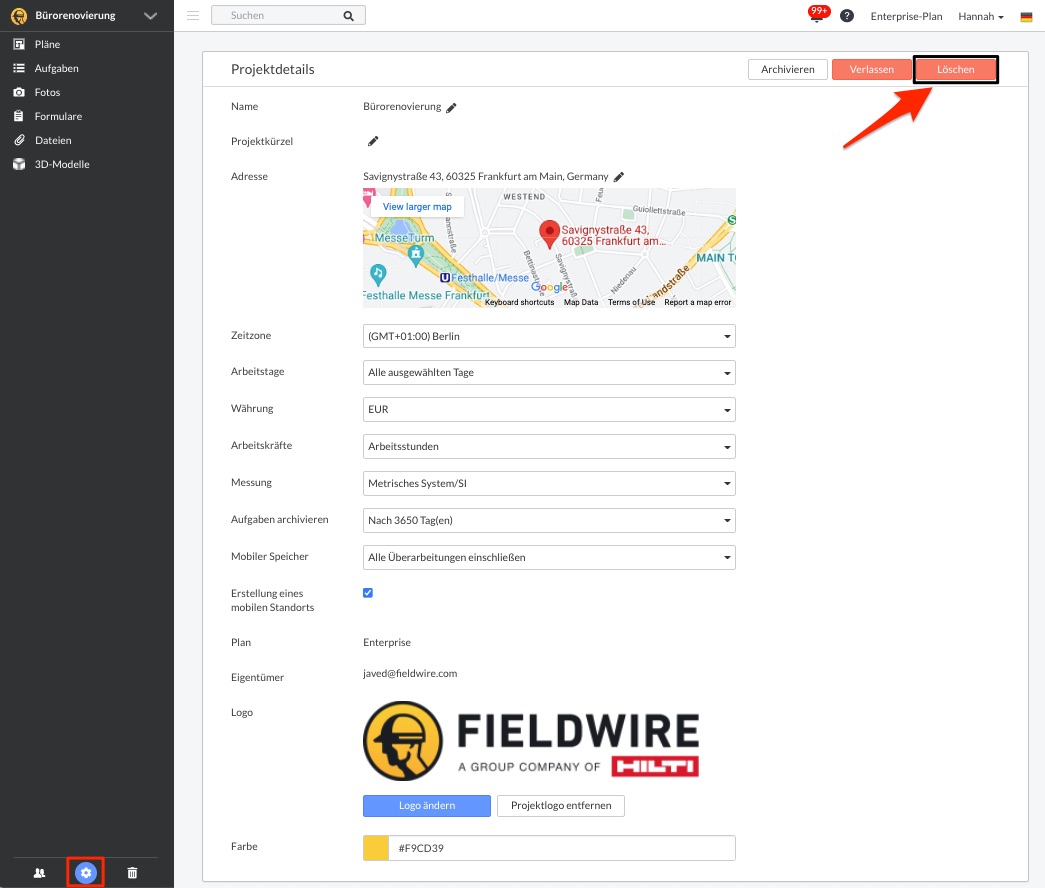Image resolution: width=1045 pixels, height=888 pixels.
Task: Click the Löschen button
Action: point(956,69)
